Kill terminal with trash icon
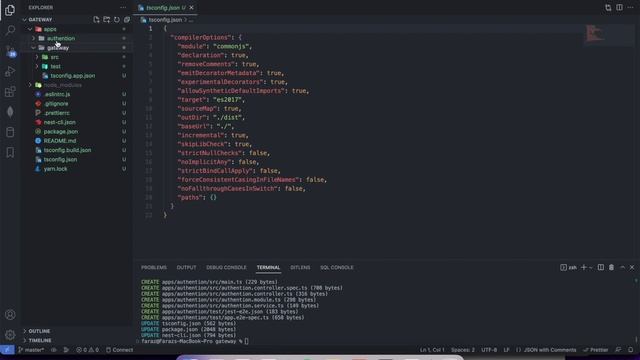Viewport: 640px width, 360px height. 611,267
